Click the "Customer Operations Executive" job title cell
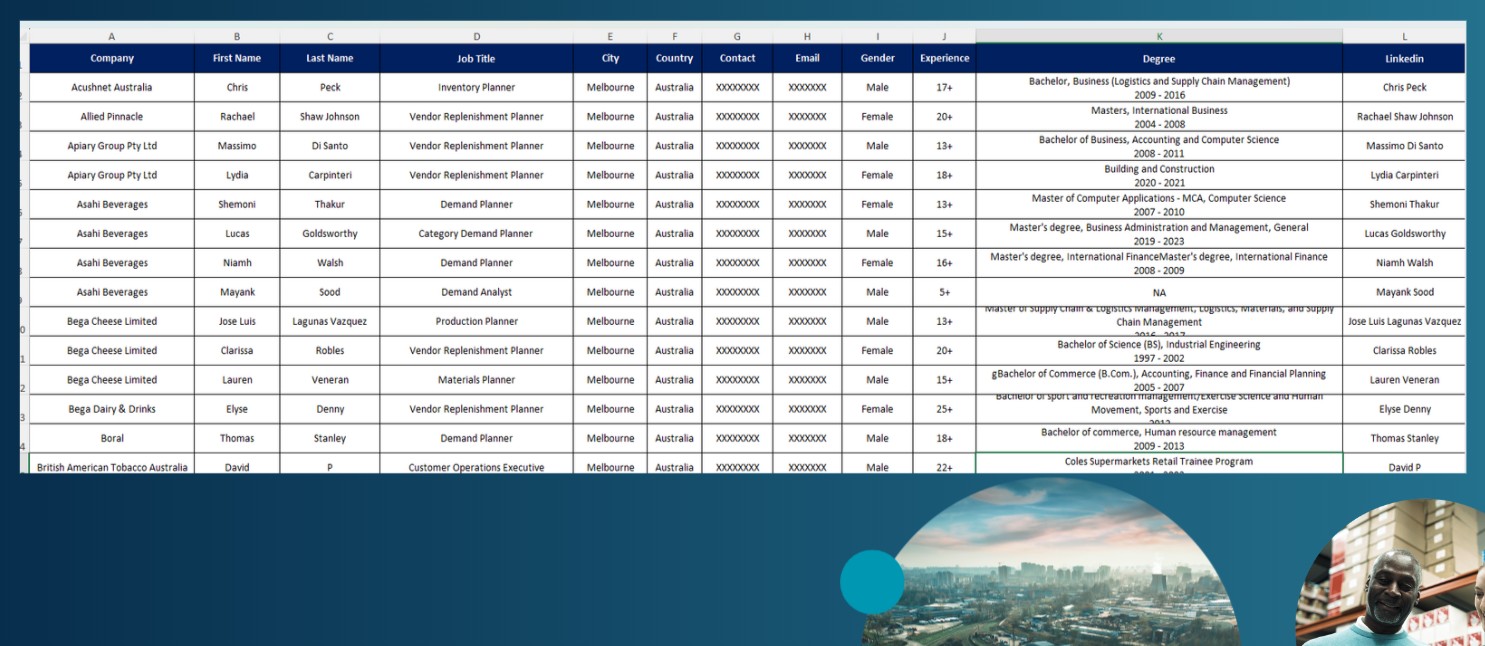Viewport: 1485px width, 646px height. pyautogui.click(x=476, y=464)
